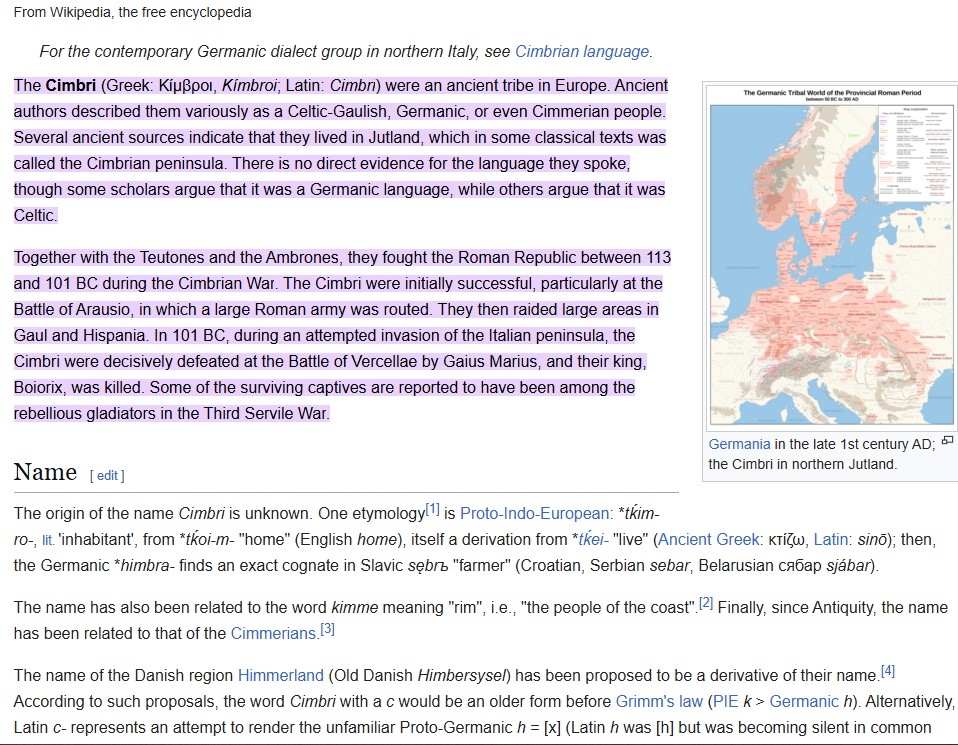
Task: Click edit next to the Name heading
Action: 107,475
